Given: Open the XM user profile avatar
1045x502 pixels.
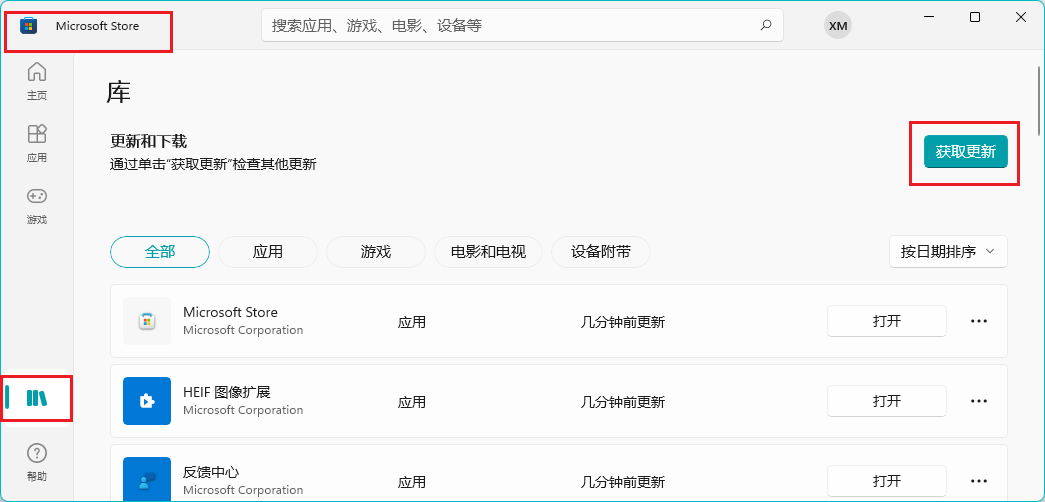Looking at the screenshot, I should tap(838, 26).
